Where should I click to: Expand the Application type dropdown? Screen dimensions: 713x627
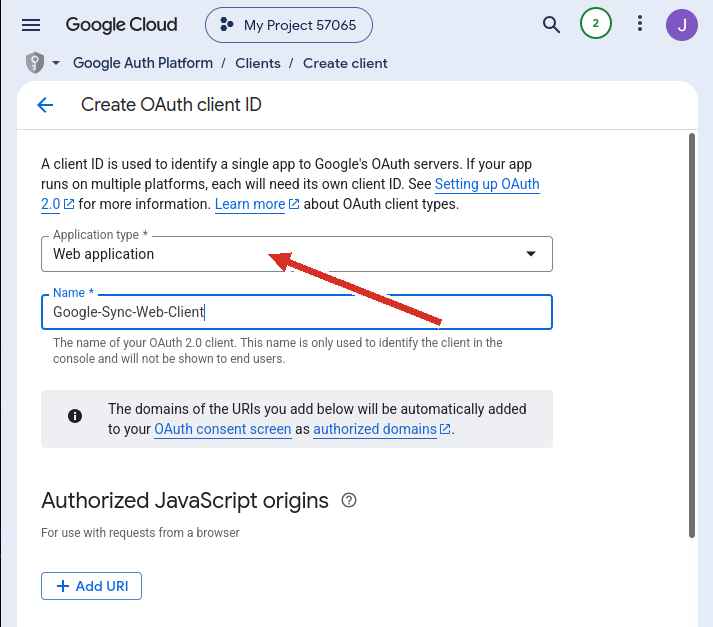pos(297,254)
